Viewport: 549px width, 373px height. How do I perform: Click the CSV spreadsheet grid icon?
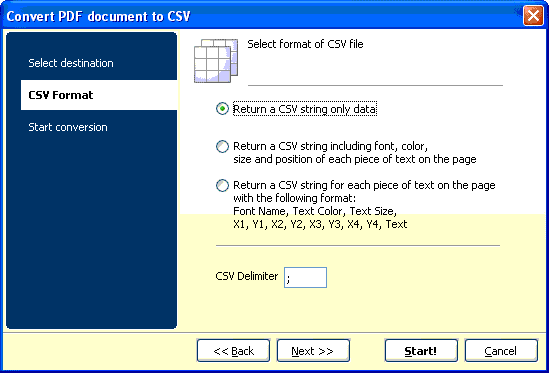coord(216,61)
